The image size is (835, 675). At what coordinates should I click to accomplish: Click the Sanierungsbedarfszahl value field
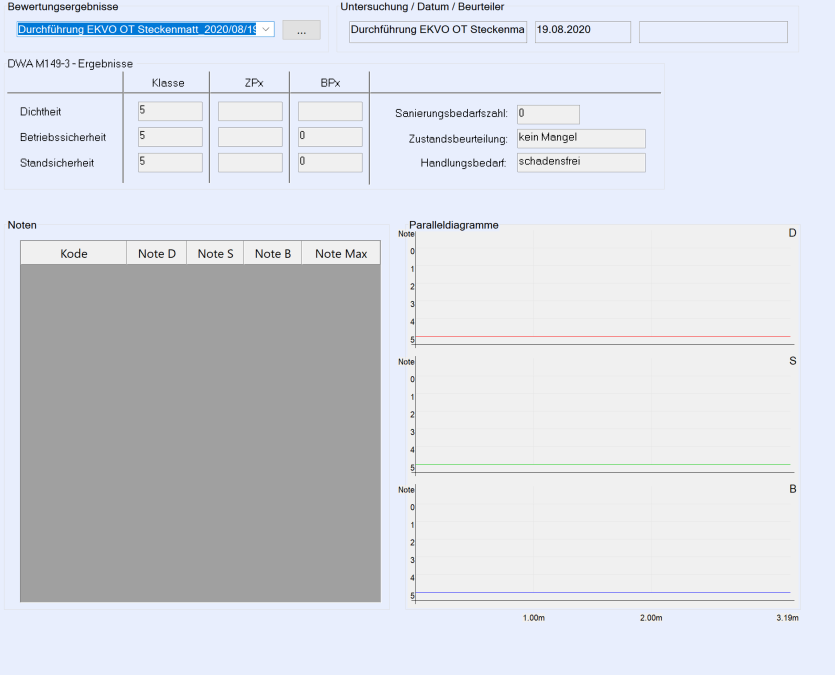548,114
